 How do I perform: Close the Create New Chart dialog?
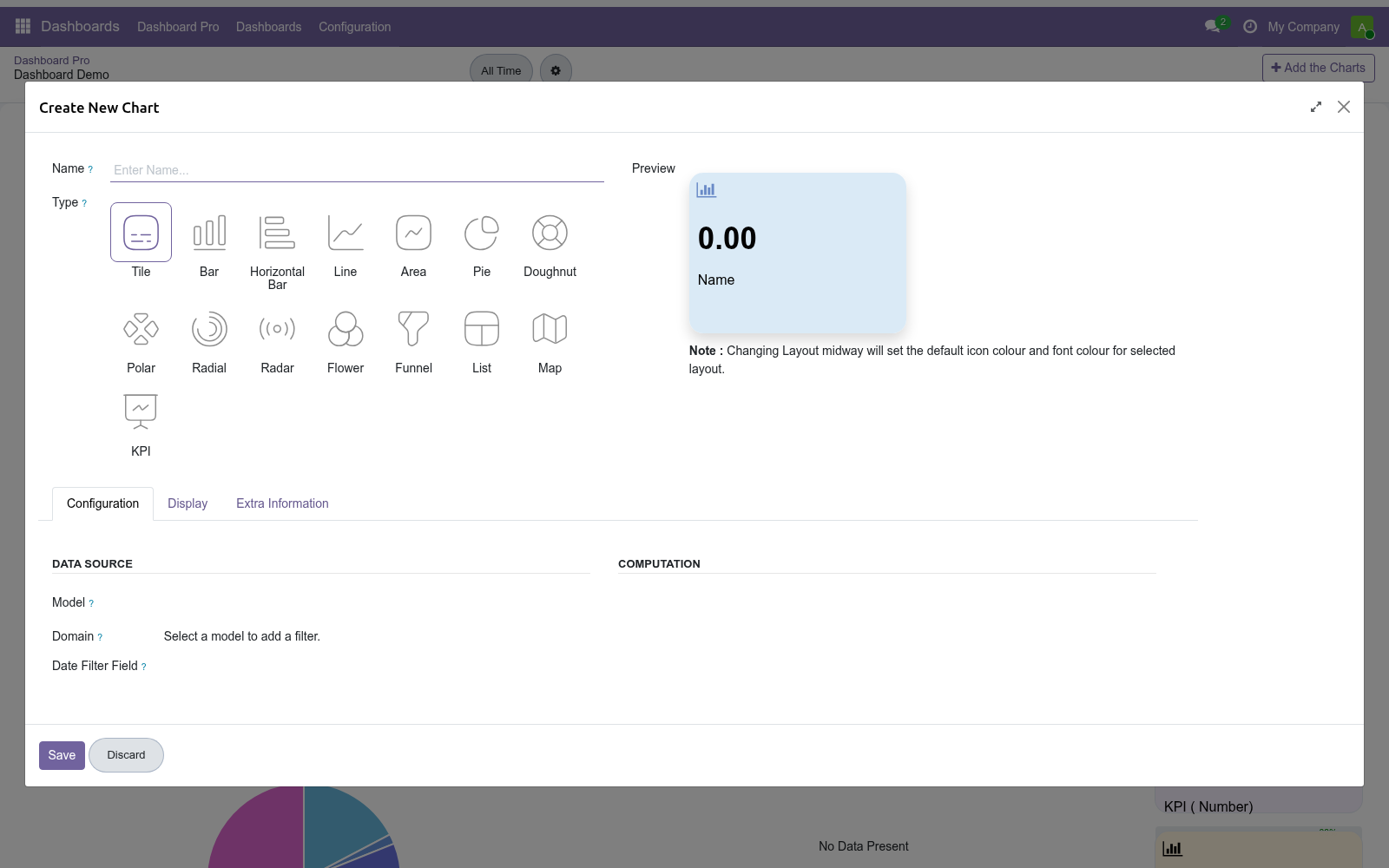1344,107
